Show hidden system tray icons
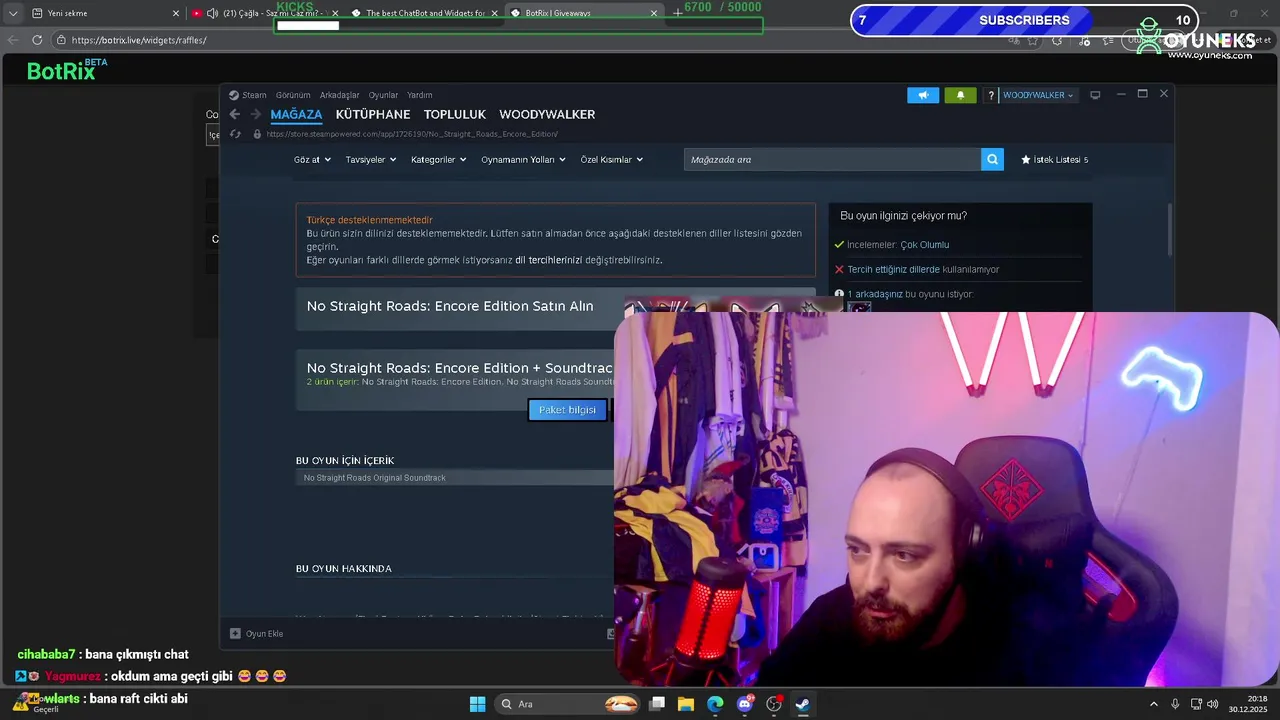1280x720 pixels. coord(1154,704)
